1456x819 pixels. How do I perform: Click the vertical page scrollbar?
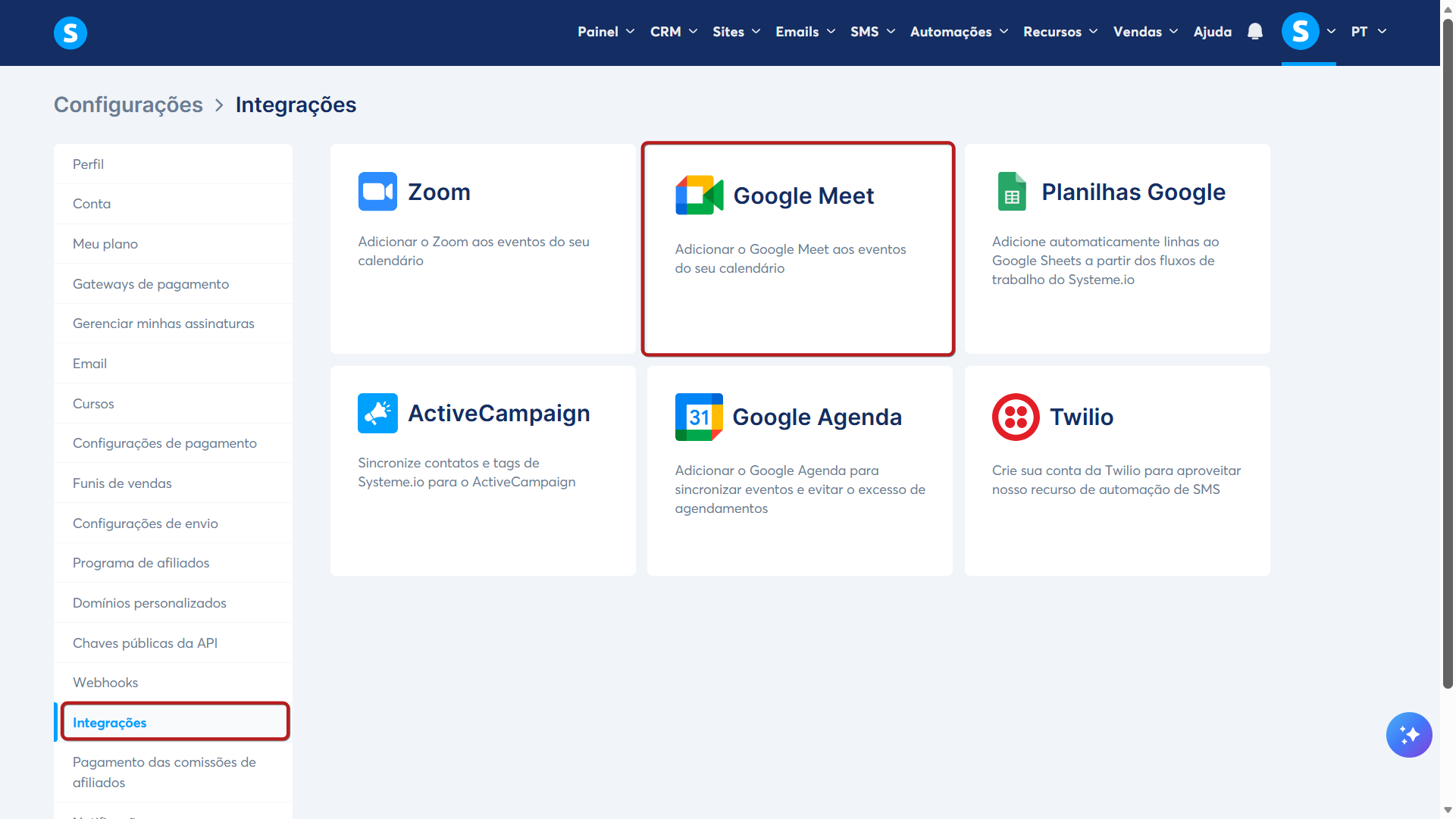coord(1448,356)
